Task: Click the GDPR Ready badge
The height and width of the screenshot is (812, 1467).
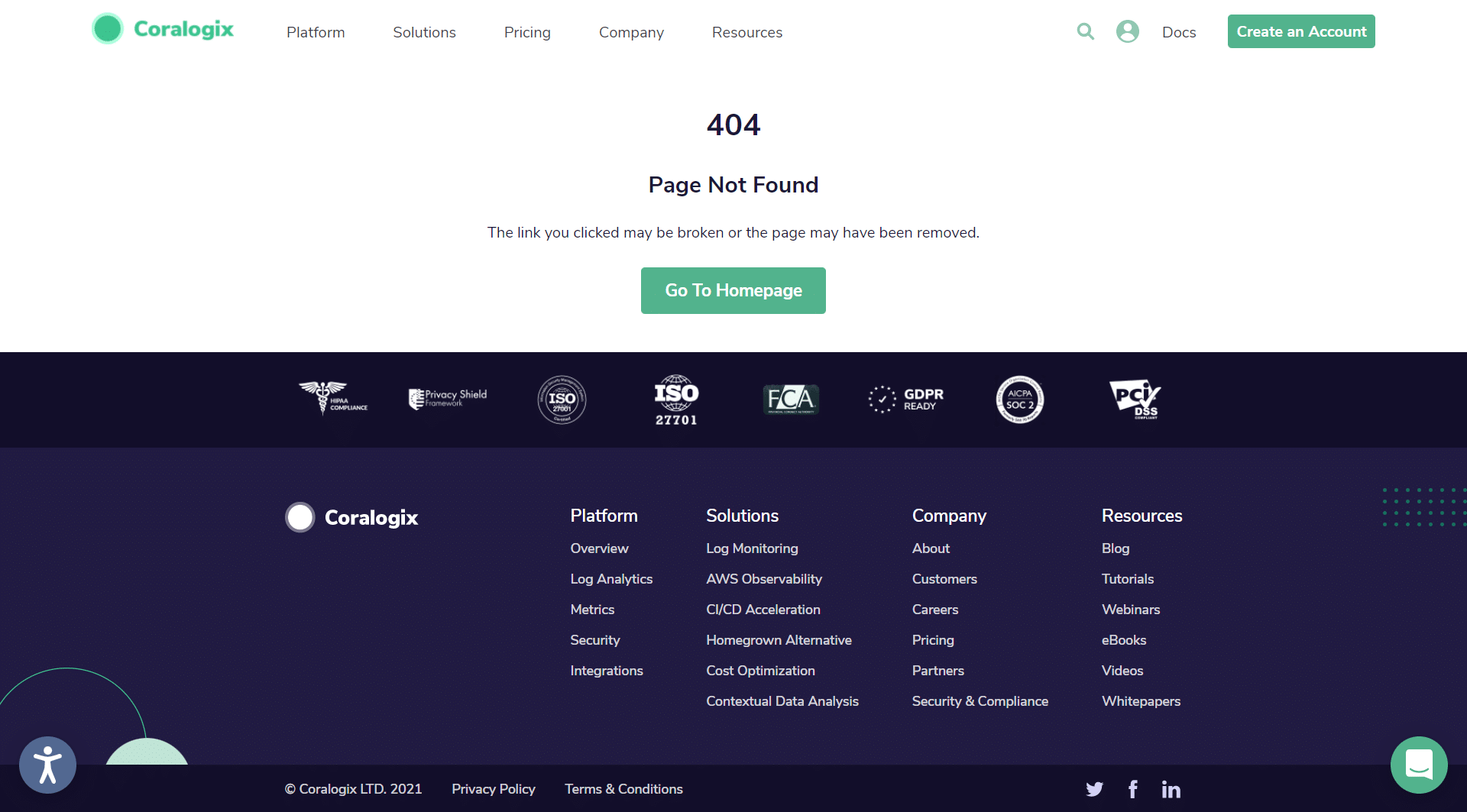Action: click(x=906, y=399)
